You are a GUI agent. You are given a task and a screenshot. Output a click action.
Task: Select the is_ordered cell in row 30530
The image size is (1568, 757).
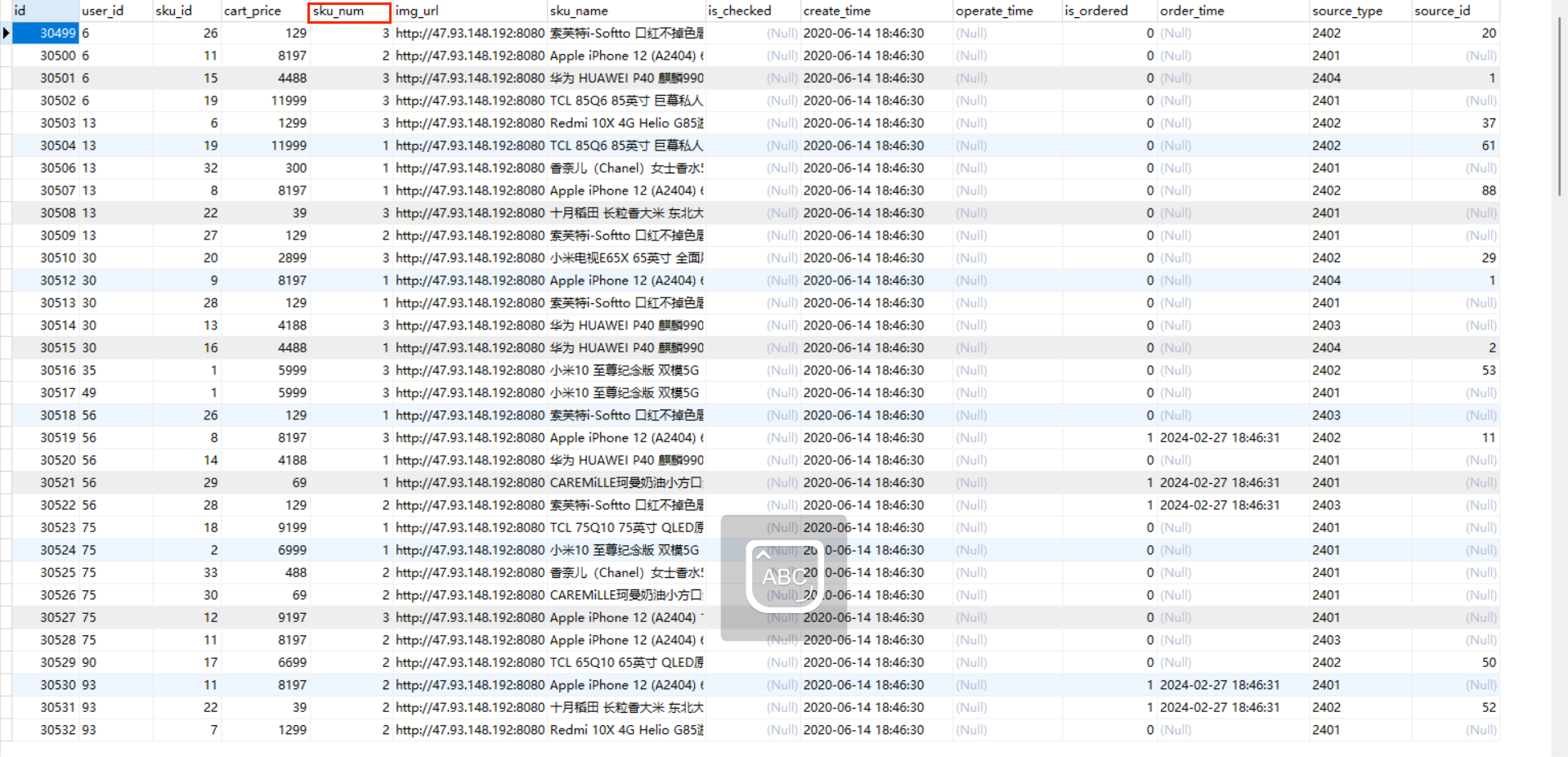pyautogui.click(x=1109, y=685)
